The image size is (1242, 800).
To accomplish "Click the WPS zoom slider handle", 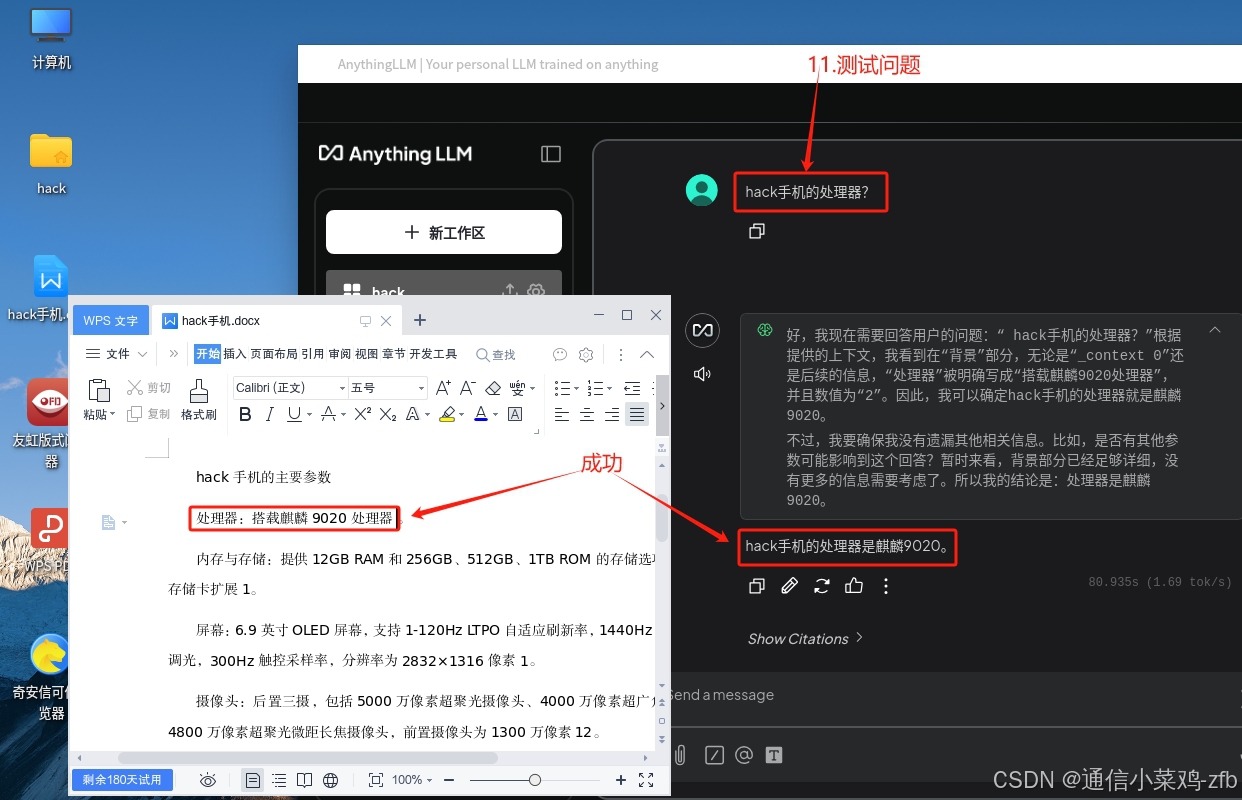I will (x=535, y=780).
